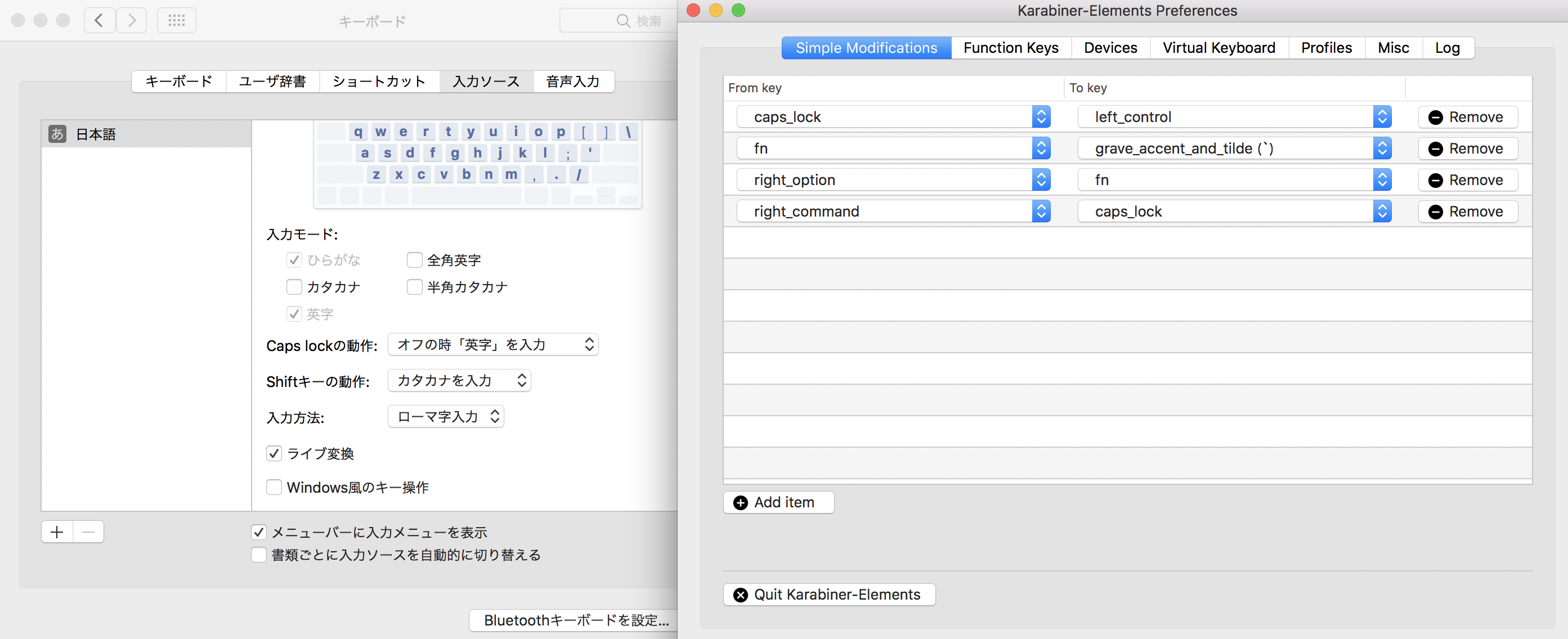Image resolution: width=1568 pixels, height=639 pixels.
Task: Switch to the ユーザ辞書 tab
Action: (x=273, y=81)
